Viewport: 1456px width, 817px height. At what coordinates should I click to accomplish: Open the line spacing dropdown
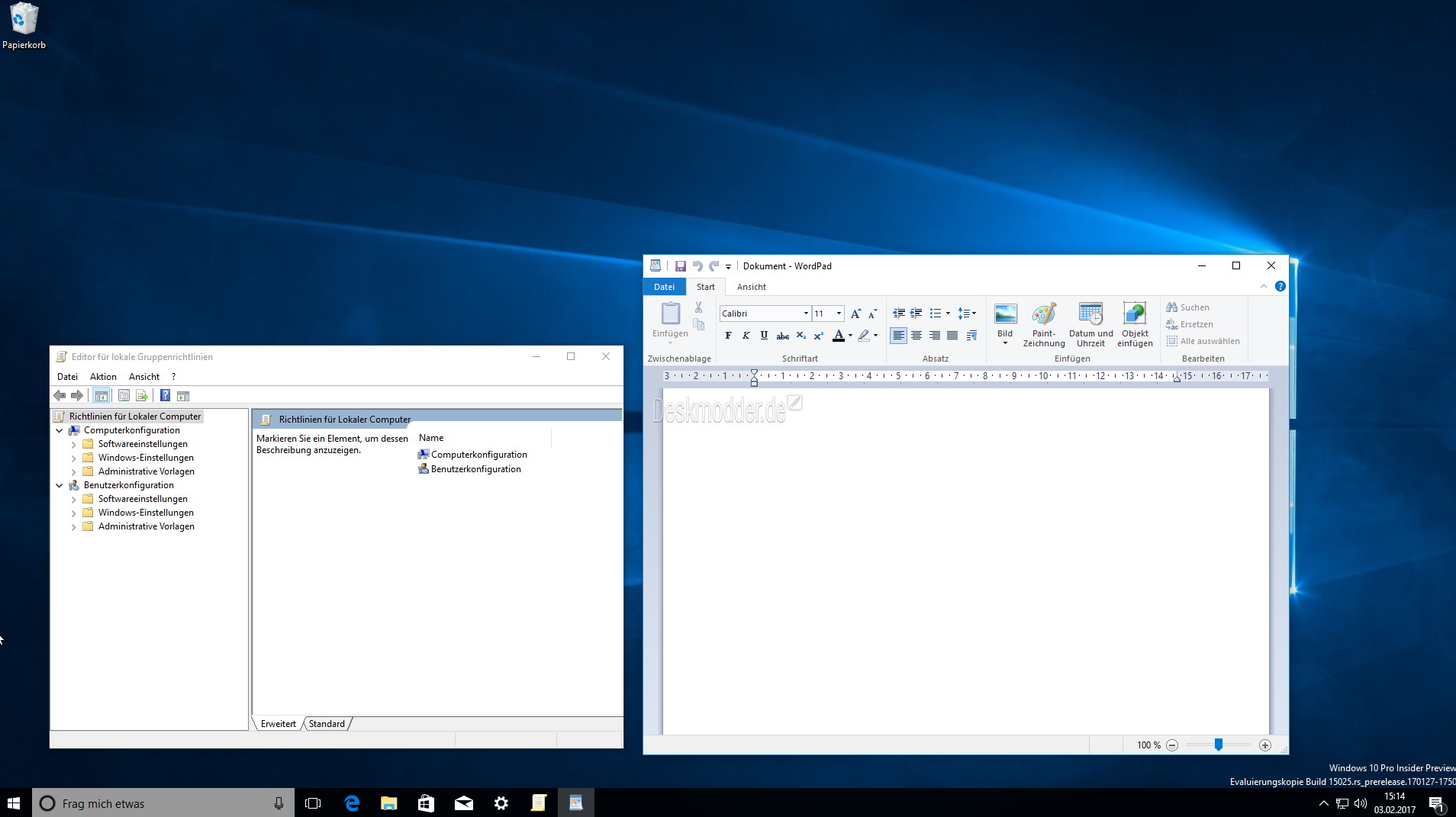(x=967, y=314)
